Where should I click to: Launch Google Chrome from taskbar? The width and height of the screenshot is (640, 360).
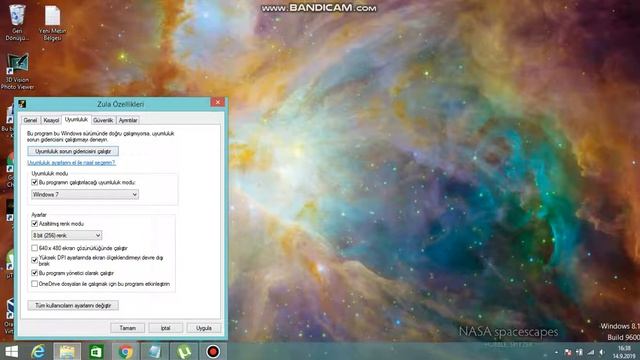pos(125,351)
